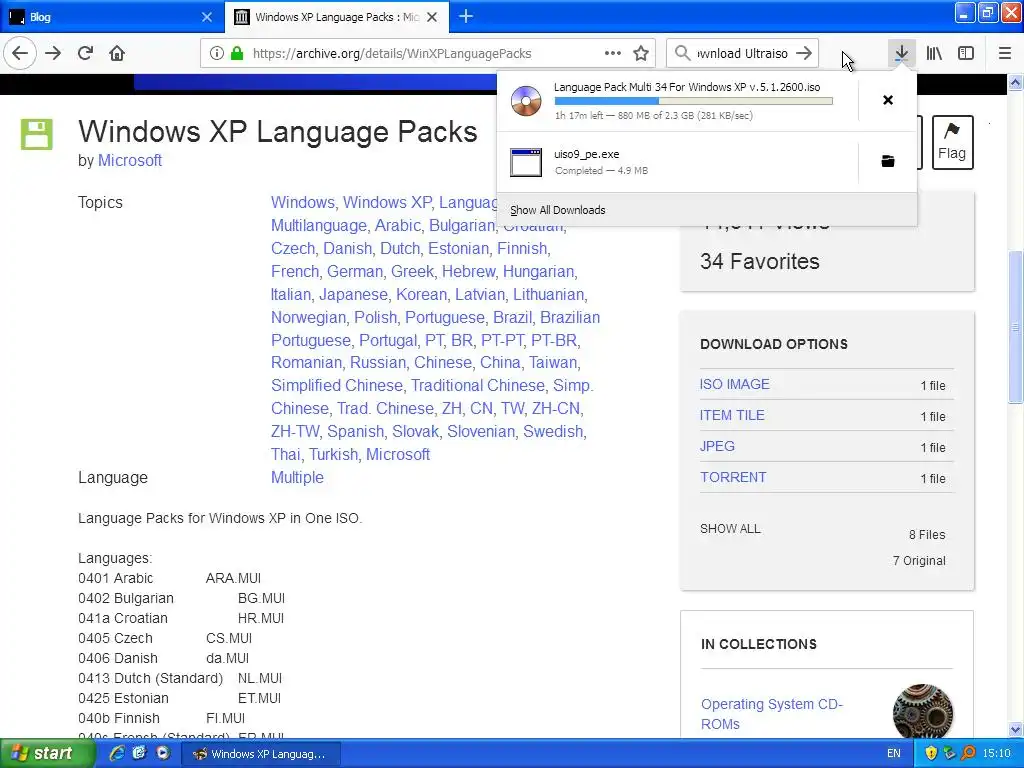This screenshot has height=768, width=1024.
Task: Click the page vertical scrollbar thumb
Action: click(x=1016, y=327)
